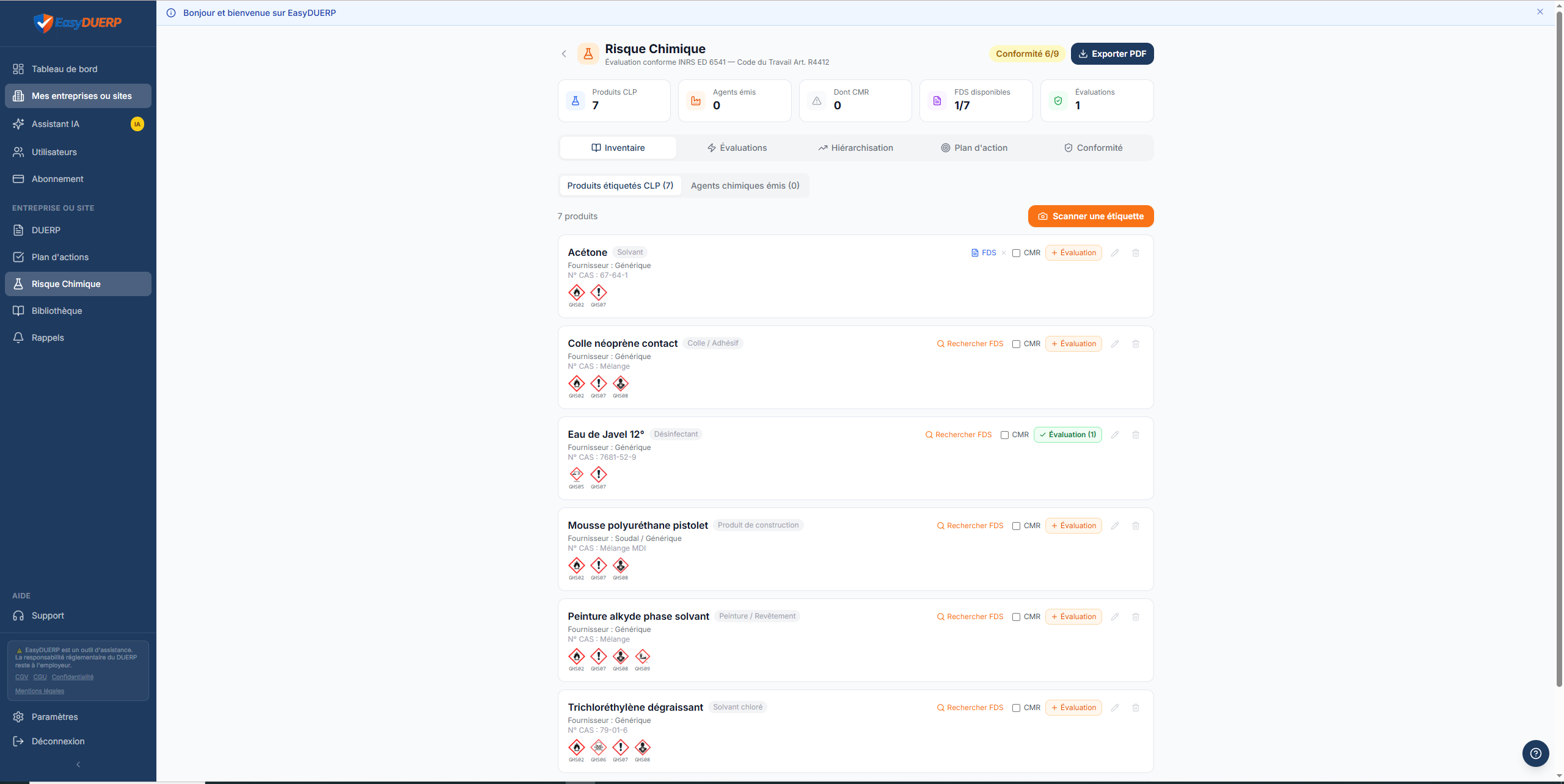
Task: Open Eau de Javel's Évaluation (1) badge
Action: pyautogui.click(x=1067, y=435)
